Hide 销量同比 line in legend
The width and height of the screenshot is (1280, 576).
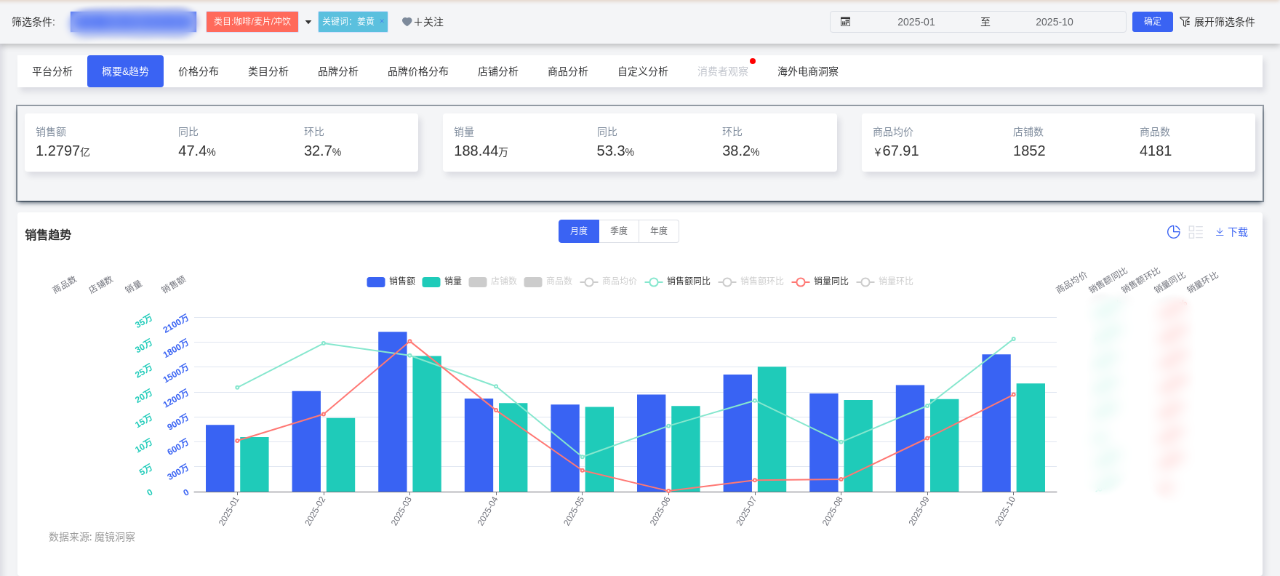[x=819, y=282]
